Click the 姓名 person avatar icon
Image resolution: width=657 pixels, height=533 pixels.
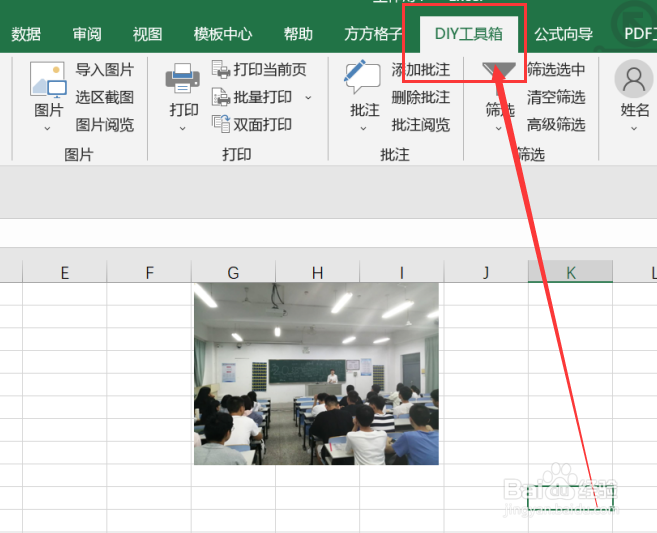click(634, 78)
